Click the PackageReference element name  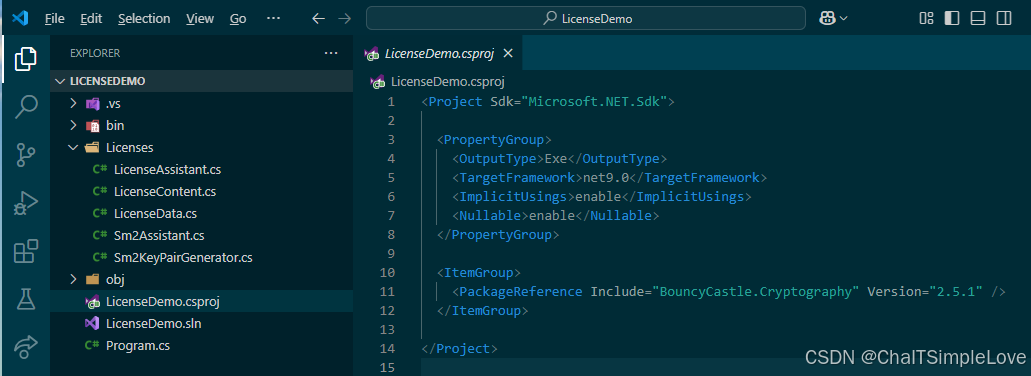click(521, 291)
